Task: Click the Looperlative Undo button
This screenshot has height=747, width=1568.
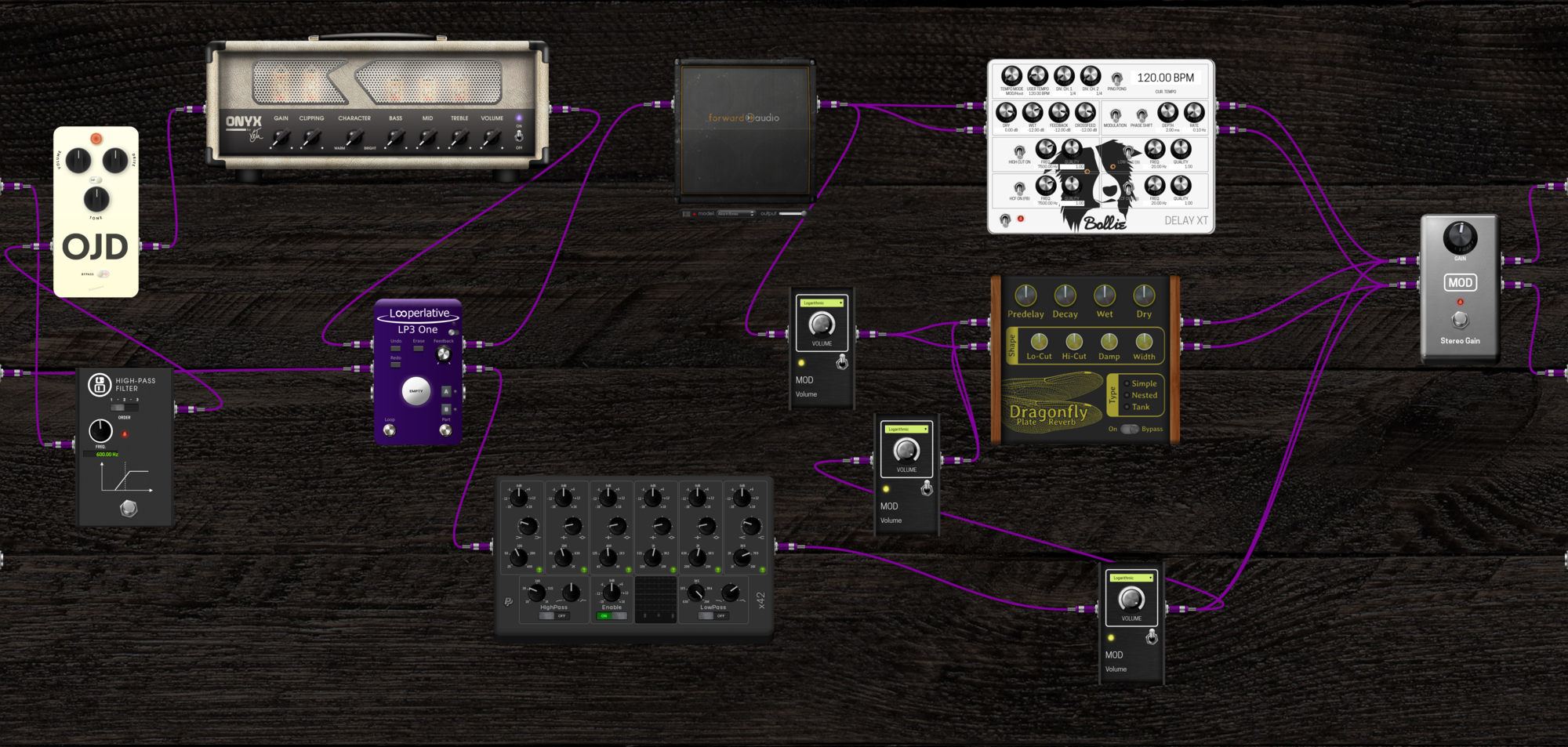Action: [396, 348]
